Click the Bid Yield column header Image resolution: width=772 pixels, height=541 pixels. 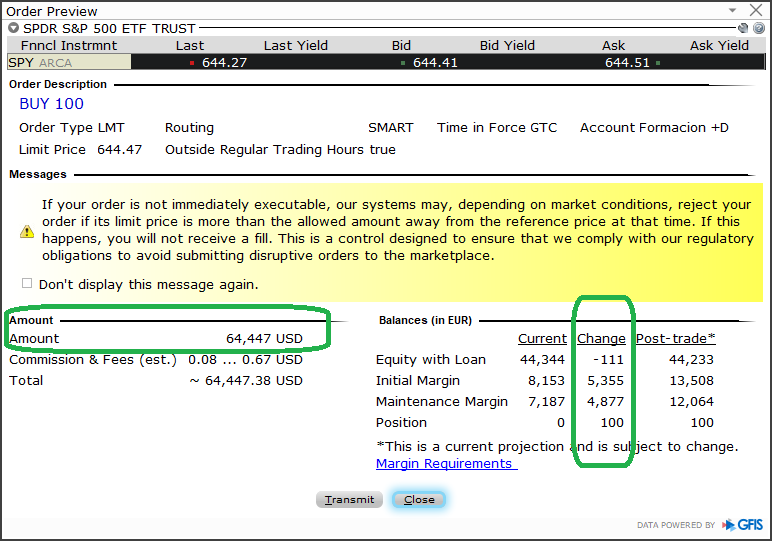pos(507,45)
